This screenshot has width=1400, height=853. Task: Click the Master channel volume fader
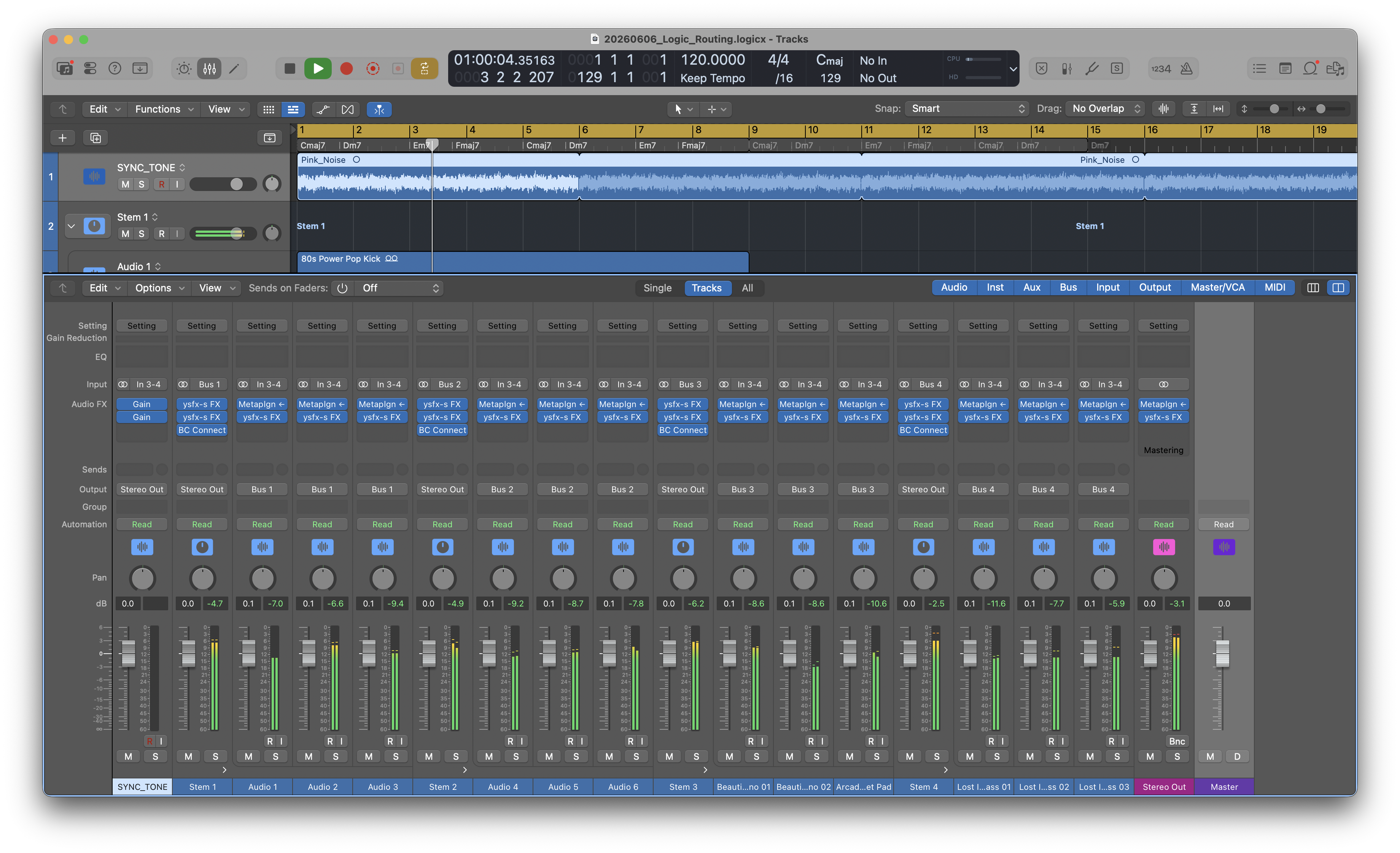coord(1222,654)
